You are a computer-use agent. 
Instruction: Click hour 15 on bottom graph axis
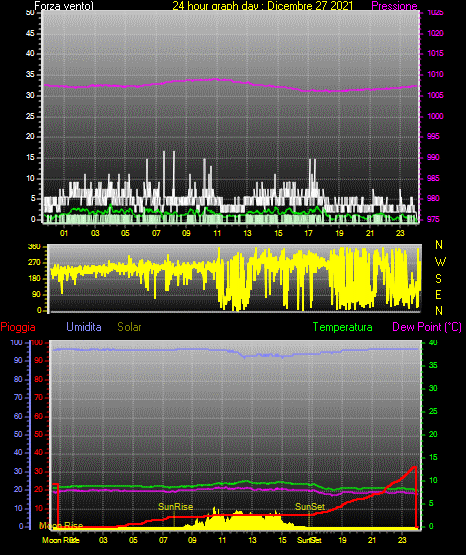coord(282,540)
